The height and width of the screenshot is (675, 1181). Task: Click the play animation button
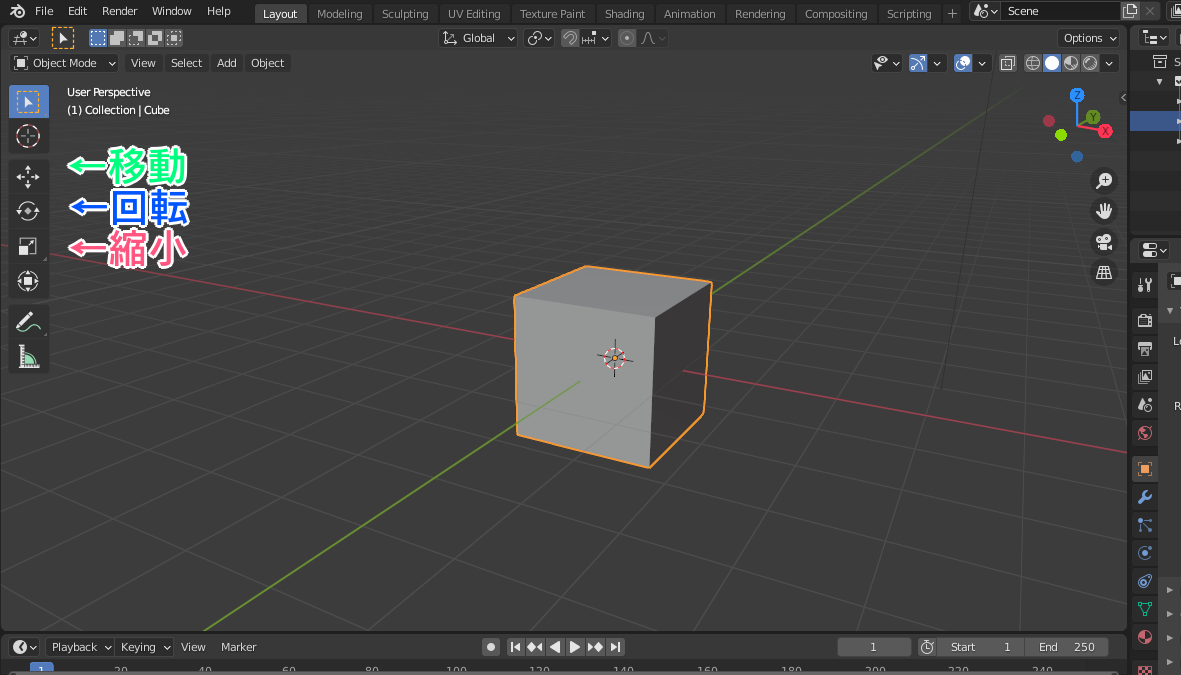575,647
